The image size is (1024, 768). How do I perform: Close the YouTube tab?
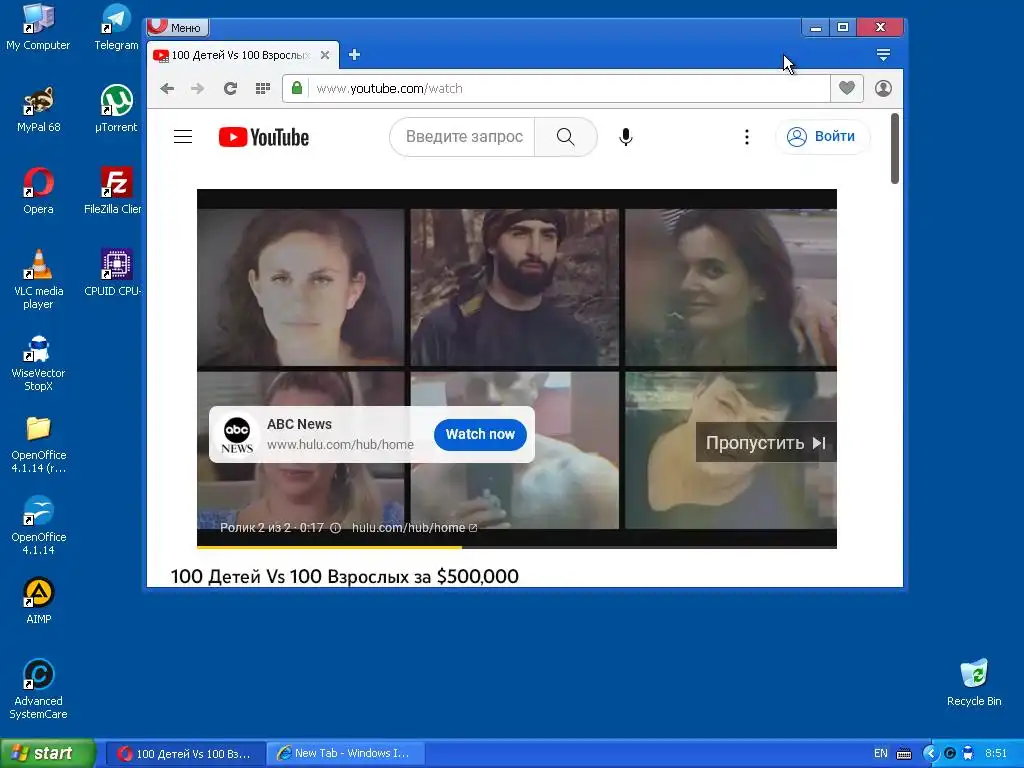(x=325, y=55)
